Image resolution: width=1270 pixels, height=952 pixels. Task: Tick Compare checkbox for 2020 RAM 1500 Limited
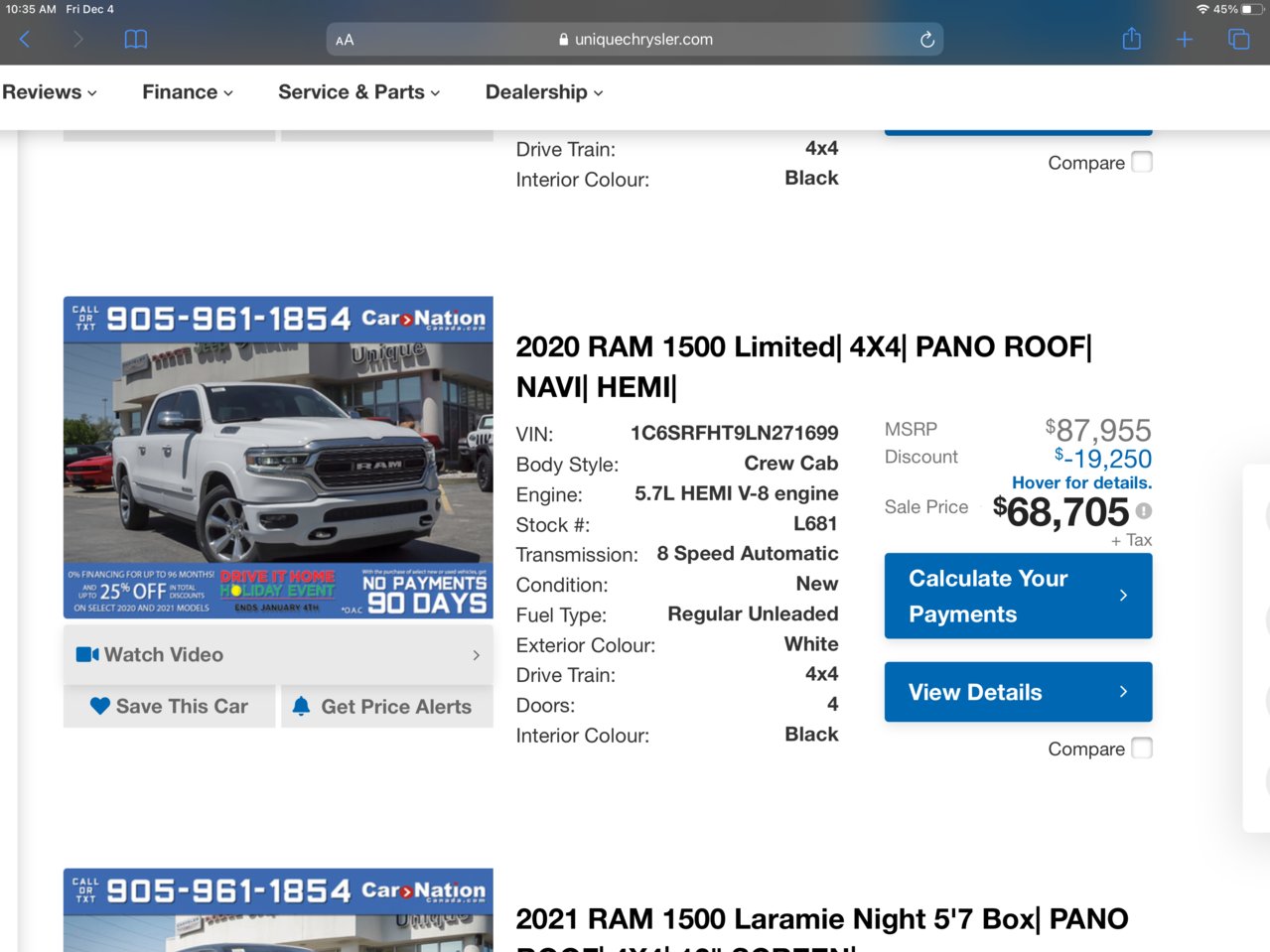click(1142, 748)
